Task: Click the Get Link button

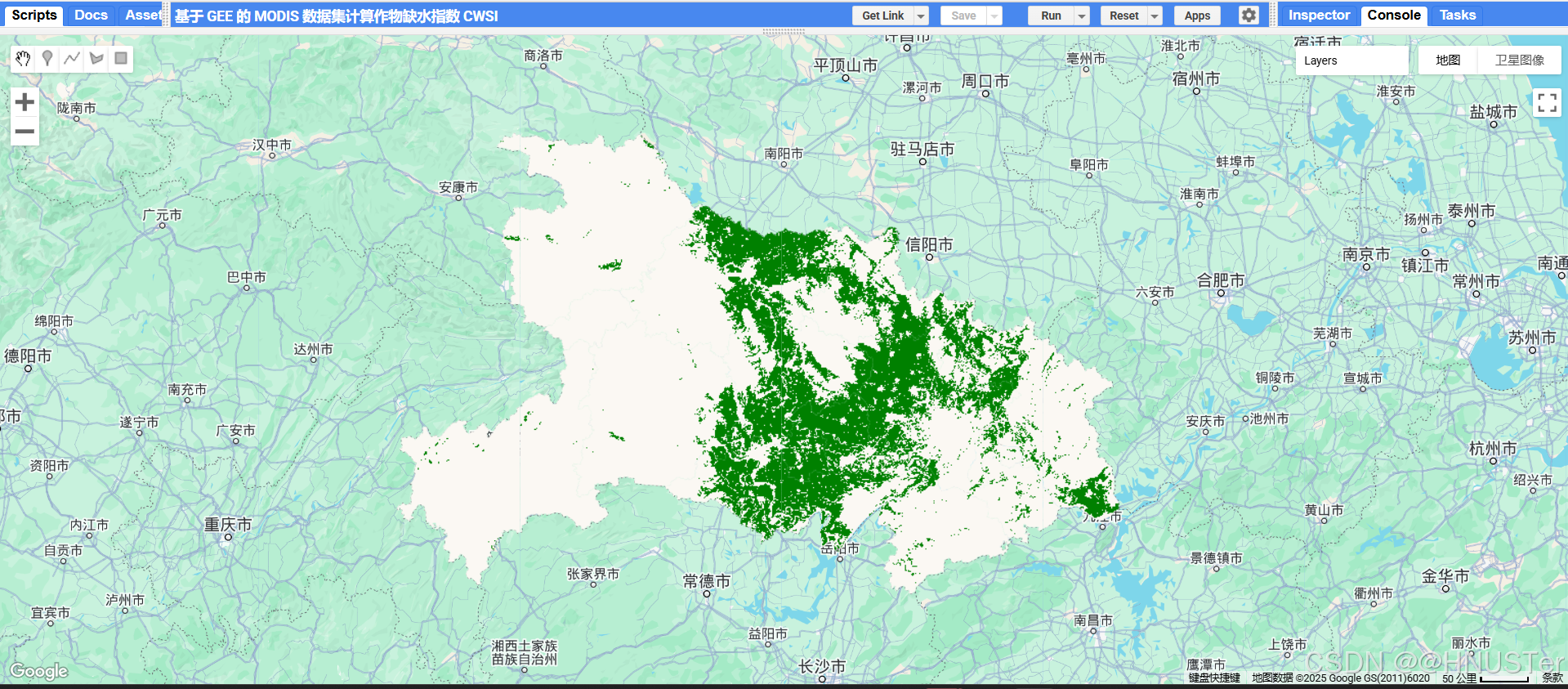Action: [883, 16]
